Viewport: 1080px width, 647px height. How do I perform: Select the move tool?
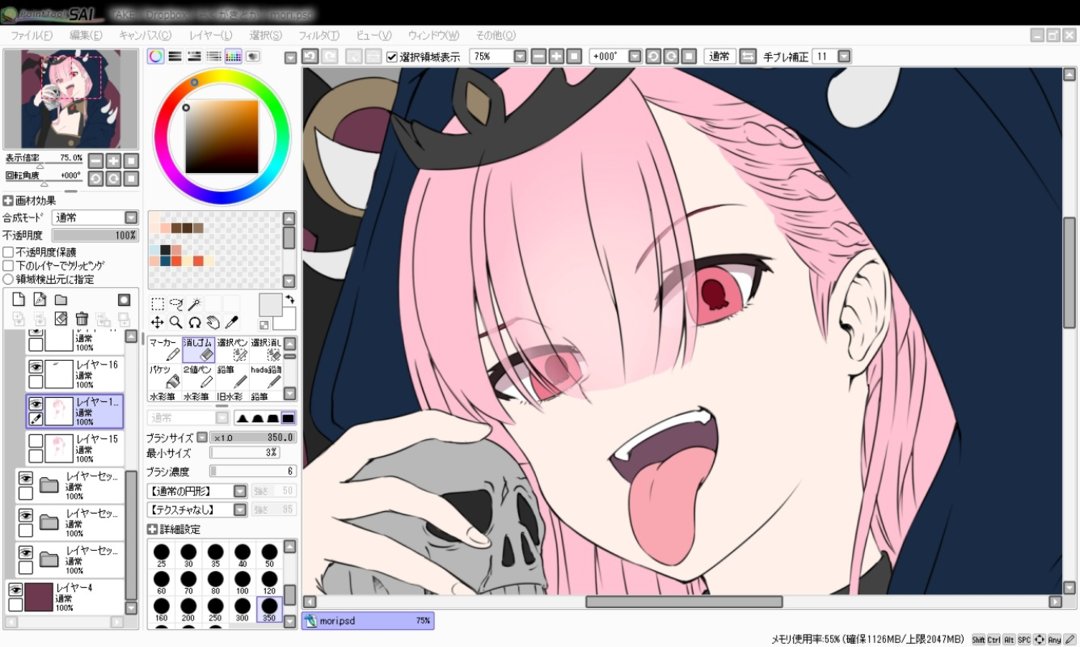[x=158, y=322]
